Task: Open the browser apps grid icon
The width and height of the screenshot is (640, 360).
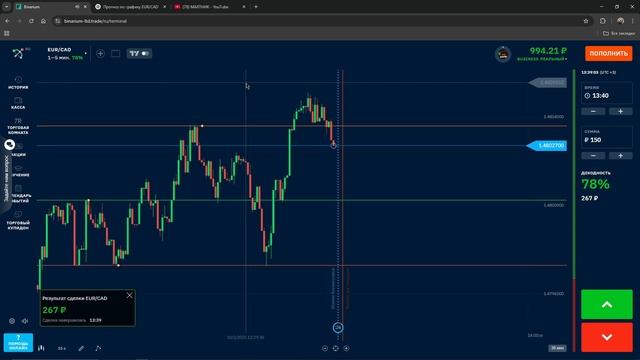Action: [7, 33]
